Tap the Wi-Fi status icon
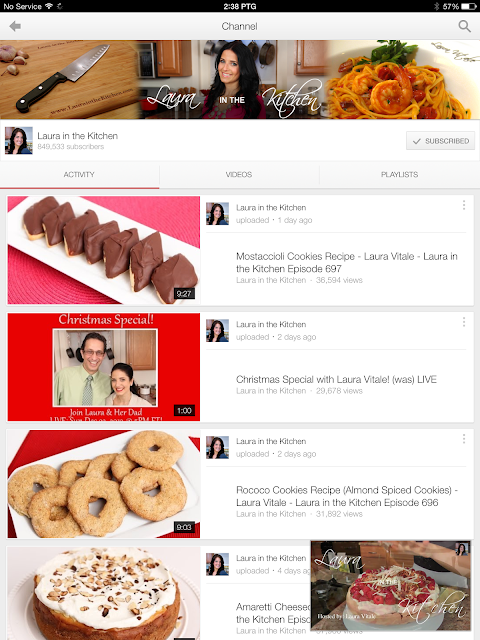This screenshot has width=480, height=640. [49, 6]
